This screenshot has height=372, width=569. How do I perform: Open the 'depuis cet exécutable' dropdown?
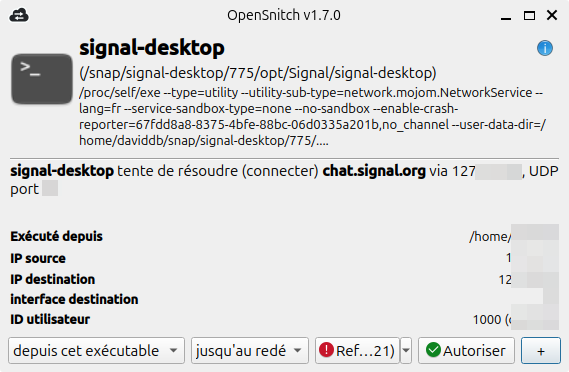[x=96, y=351]
